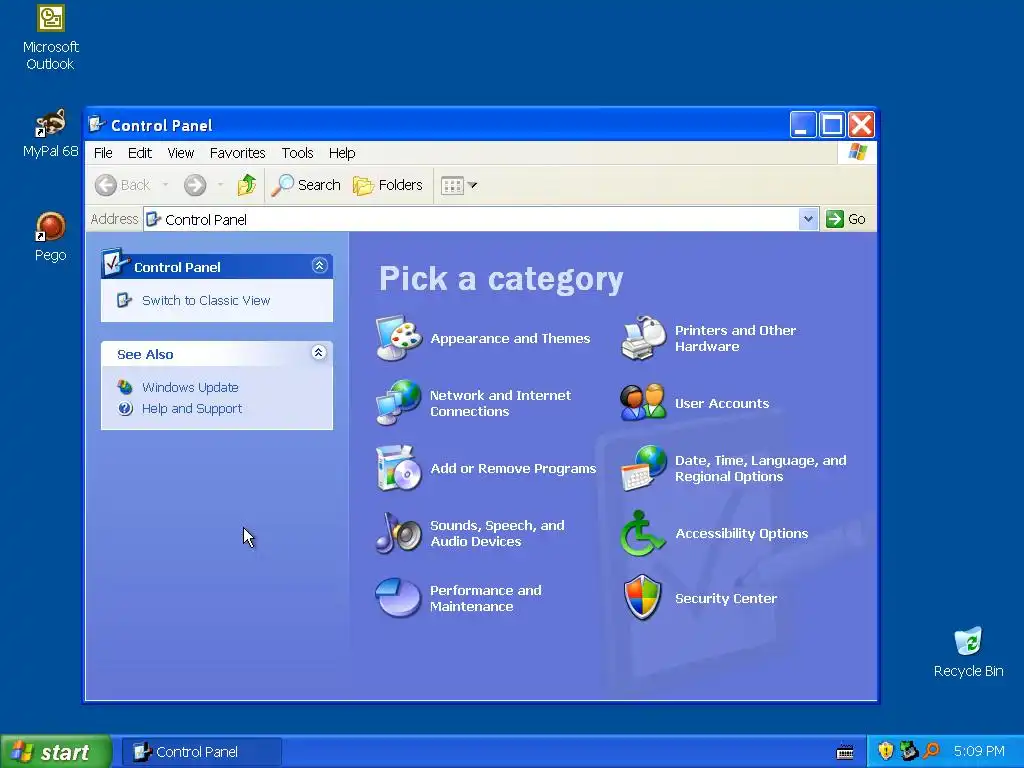Toggle the Folders pane button
The height and width of the screenshot is (768, 1024).
coord(388,185)
